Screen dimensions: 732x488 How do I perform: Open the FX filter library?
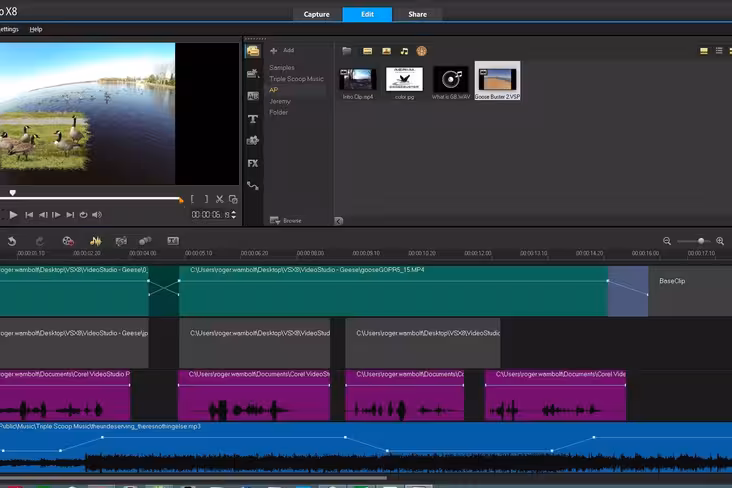pos(253,163)
